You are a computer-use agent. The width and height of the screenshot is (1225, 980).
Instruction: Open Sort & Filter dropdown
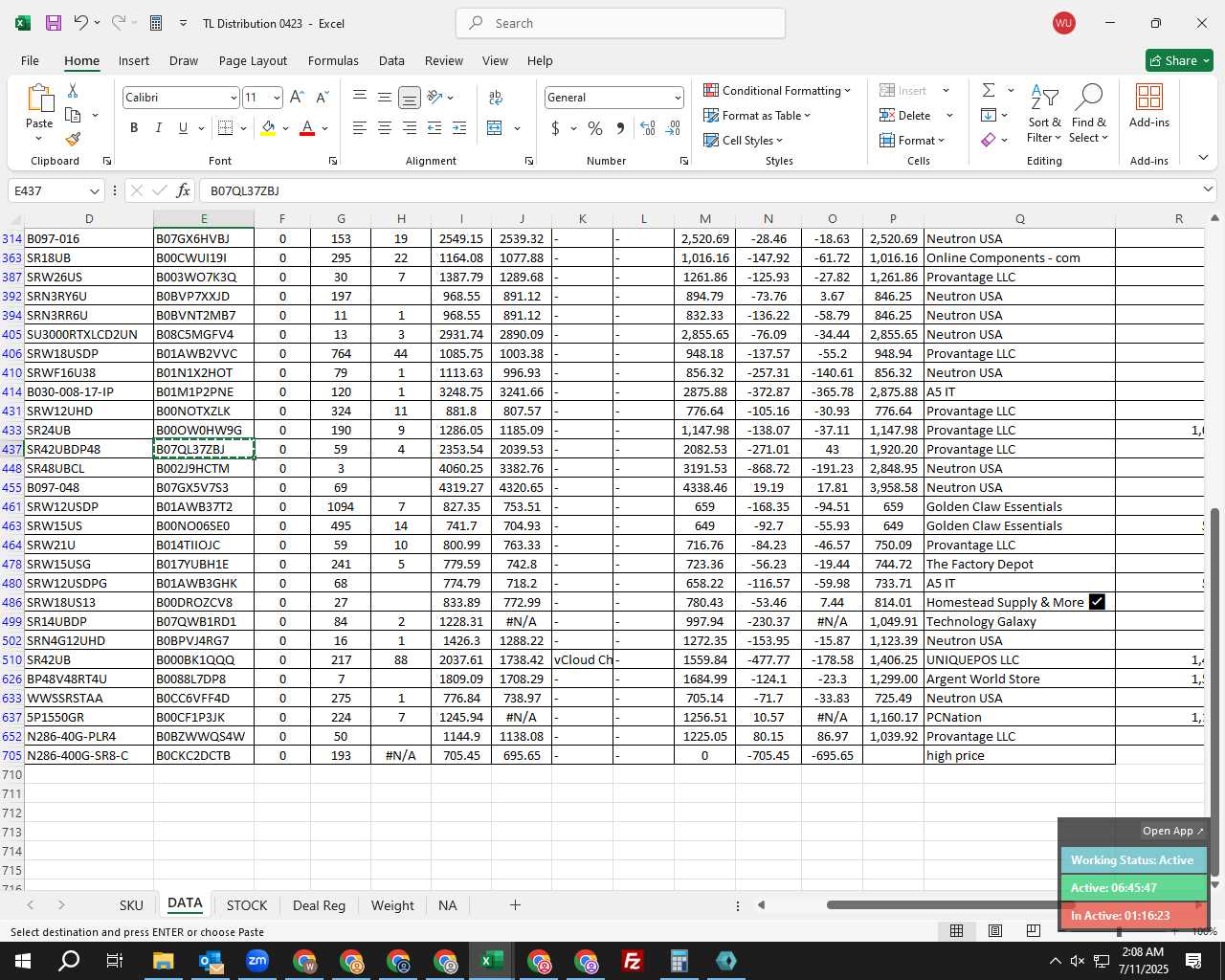pyautogui.click(x=1044, y=113)
